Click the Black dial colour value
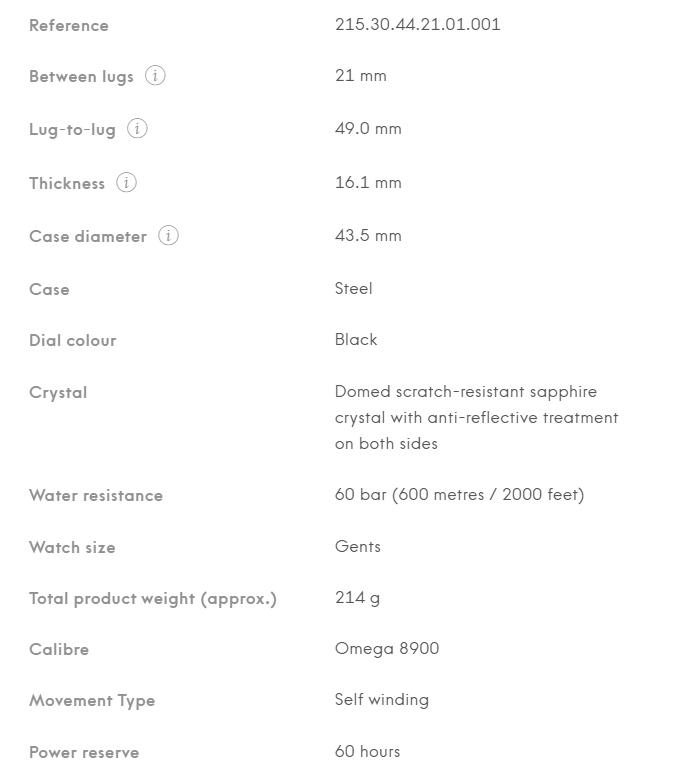Viewport: 679px width, 771px height. (x=356, y=340)
